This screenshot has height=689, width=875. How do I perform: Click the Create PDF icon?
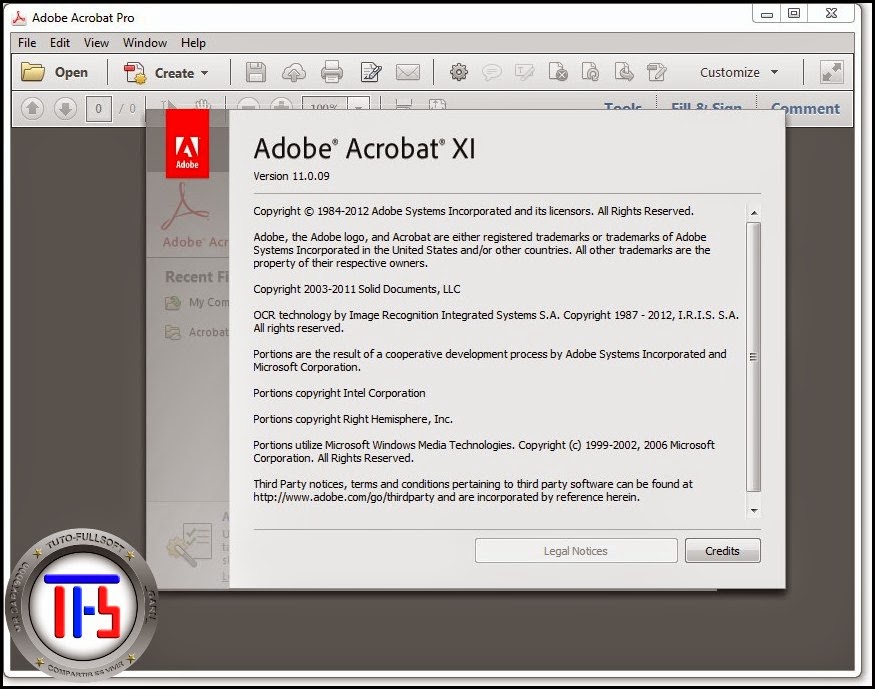134,73
